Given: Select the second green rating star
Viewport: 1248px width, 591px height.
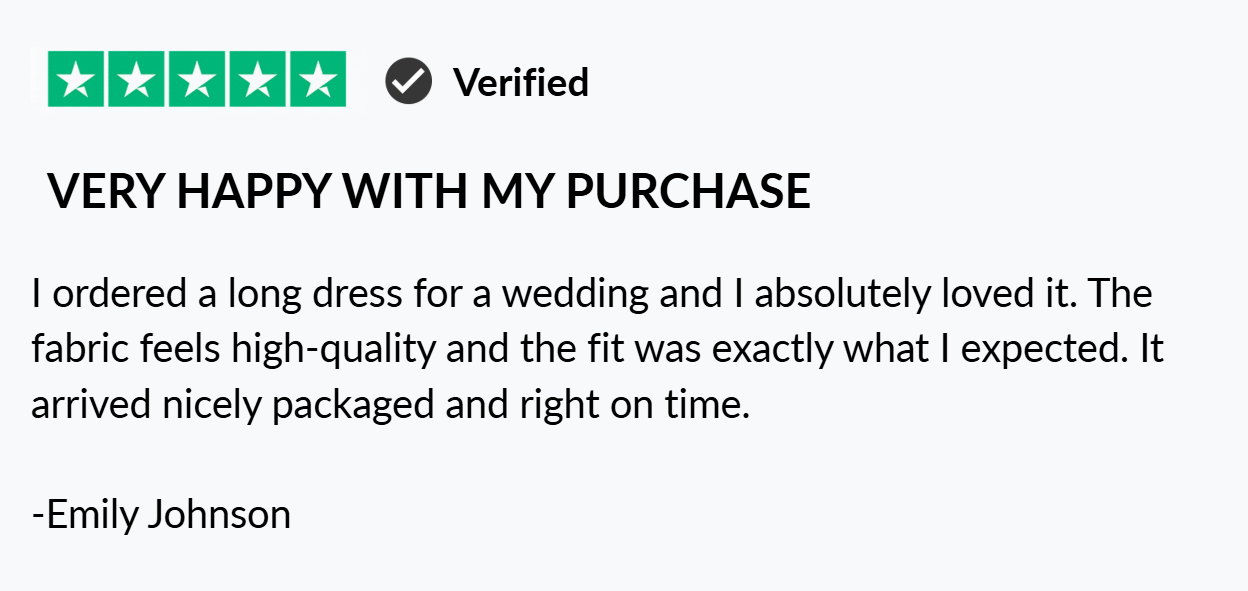Looking at the screenshot, I should pos(137,80).
